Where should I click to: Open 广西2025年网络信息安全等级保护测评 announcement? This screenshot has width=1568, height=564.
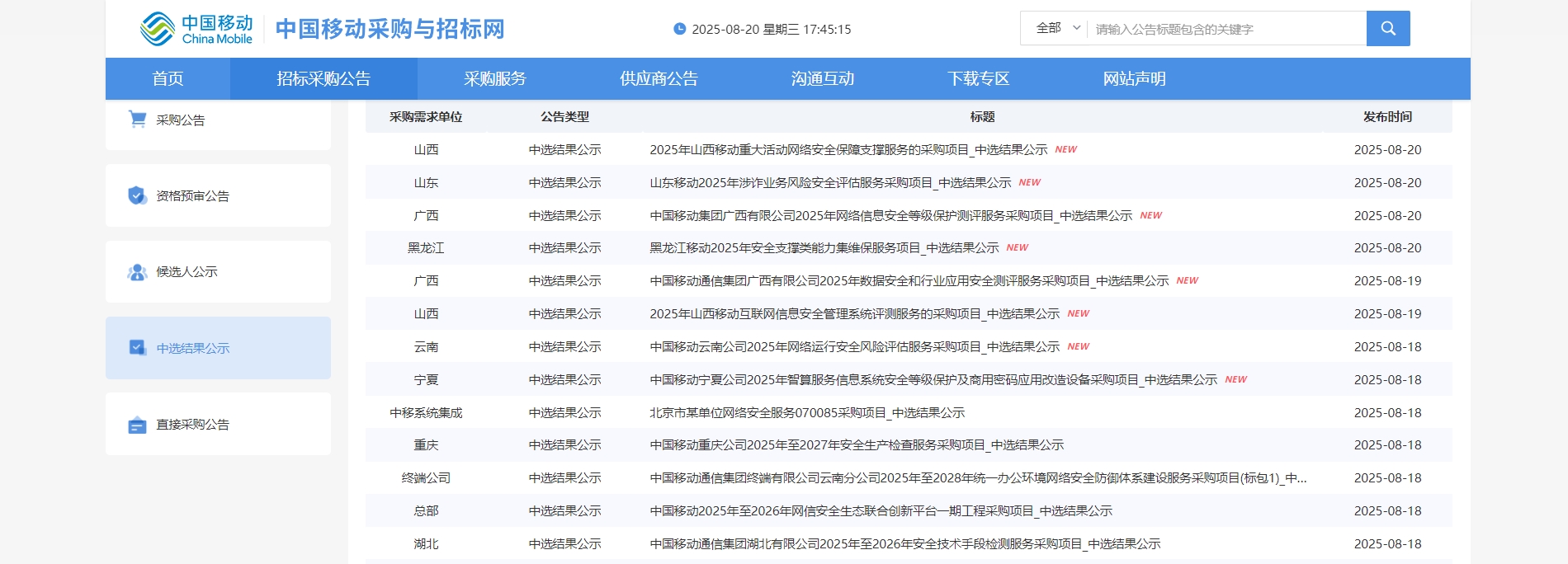point(891,215)
